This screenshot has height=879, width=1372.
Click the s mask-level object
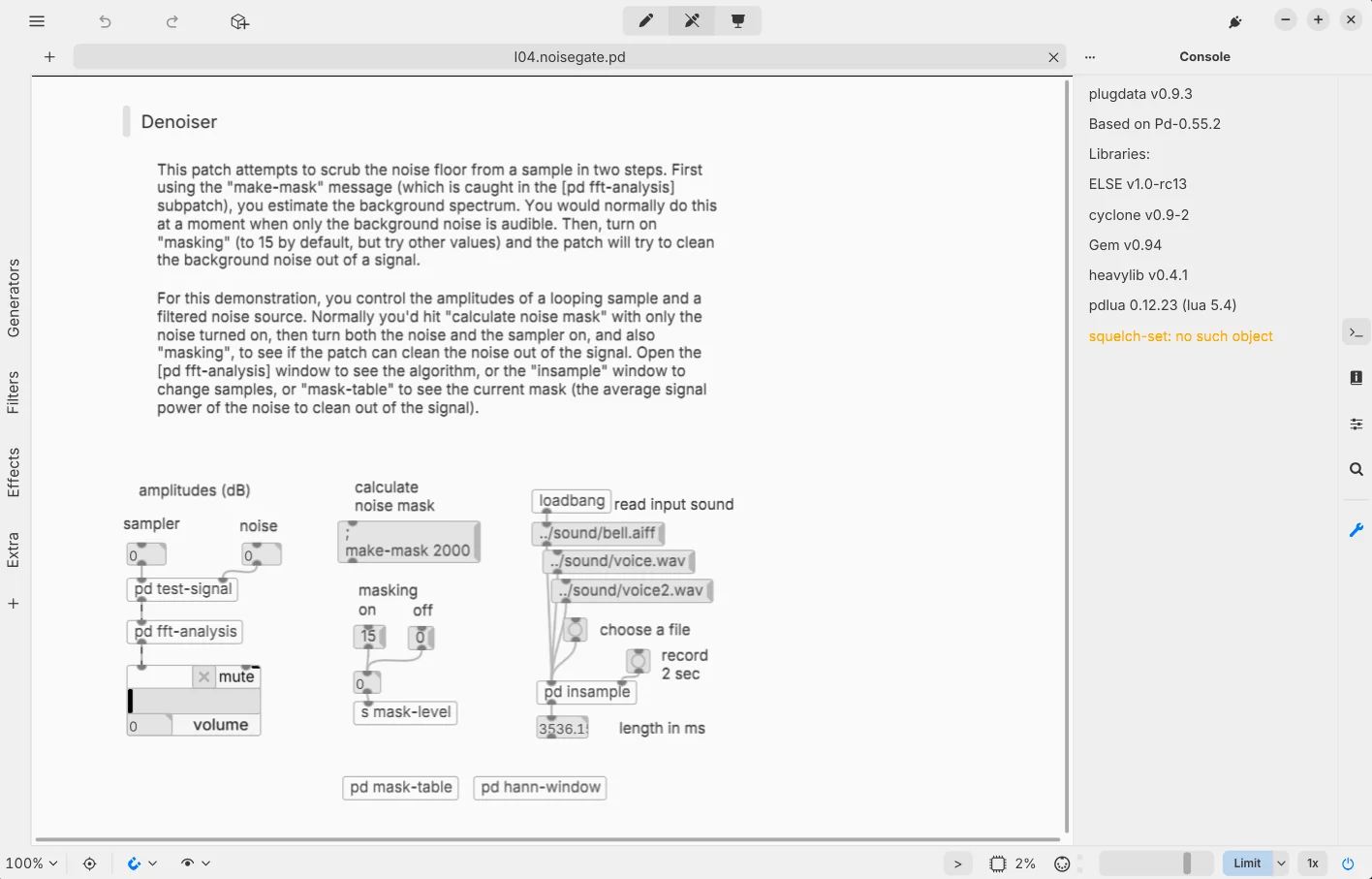[405, 712]
